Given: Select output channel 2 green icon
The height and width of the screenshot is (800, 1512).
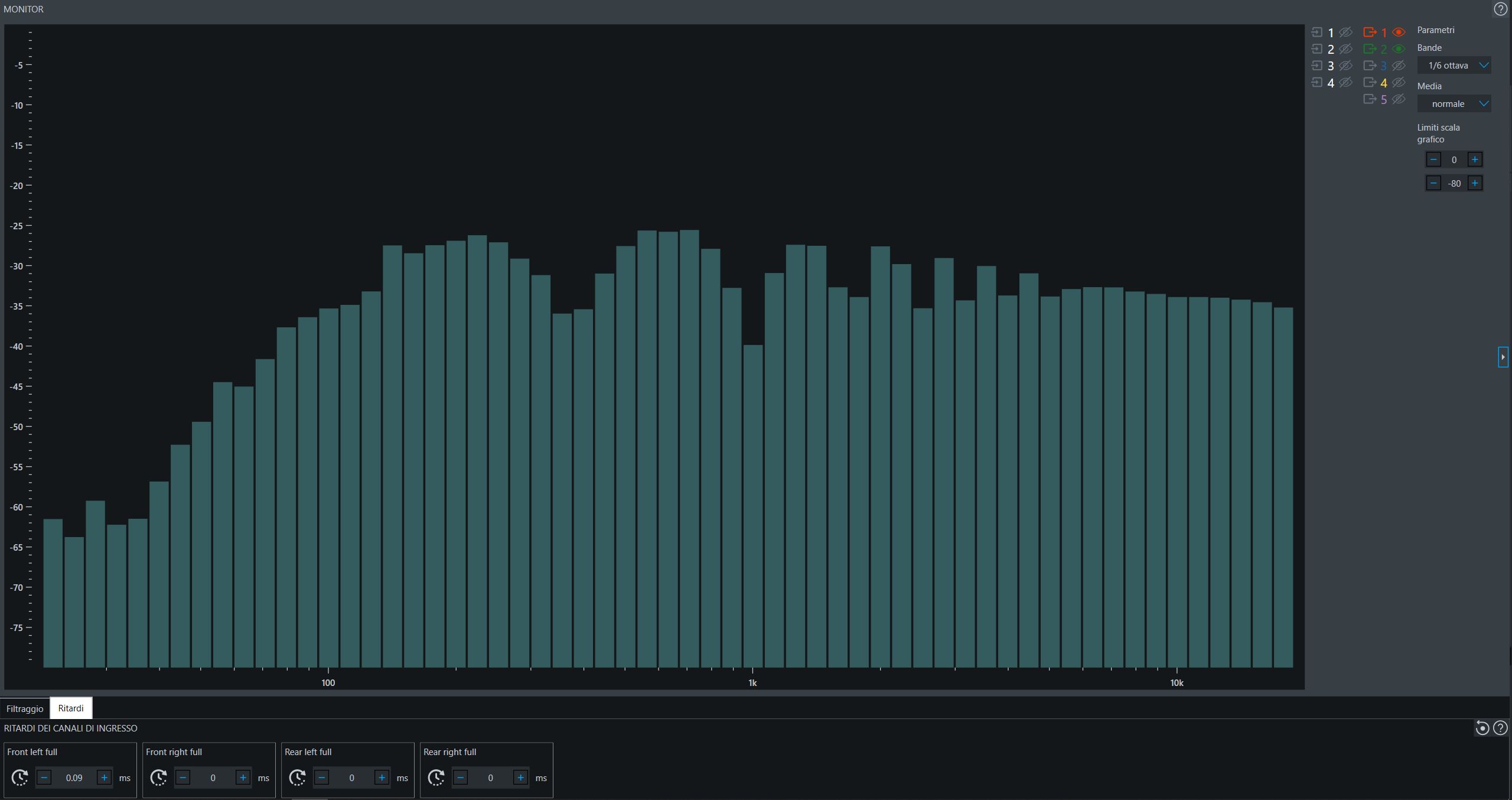Looking at the screenshot, I should point(1370,49).
